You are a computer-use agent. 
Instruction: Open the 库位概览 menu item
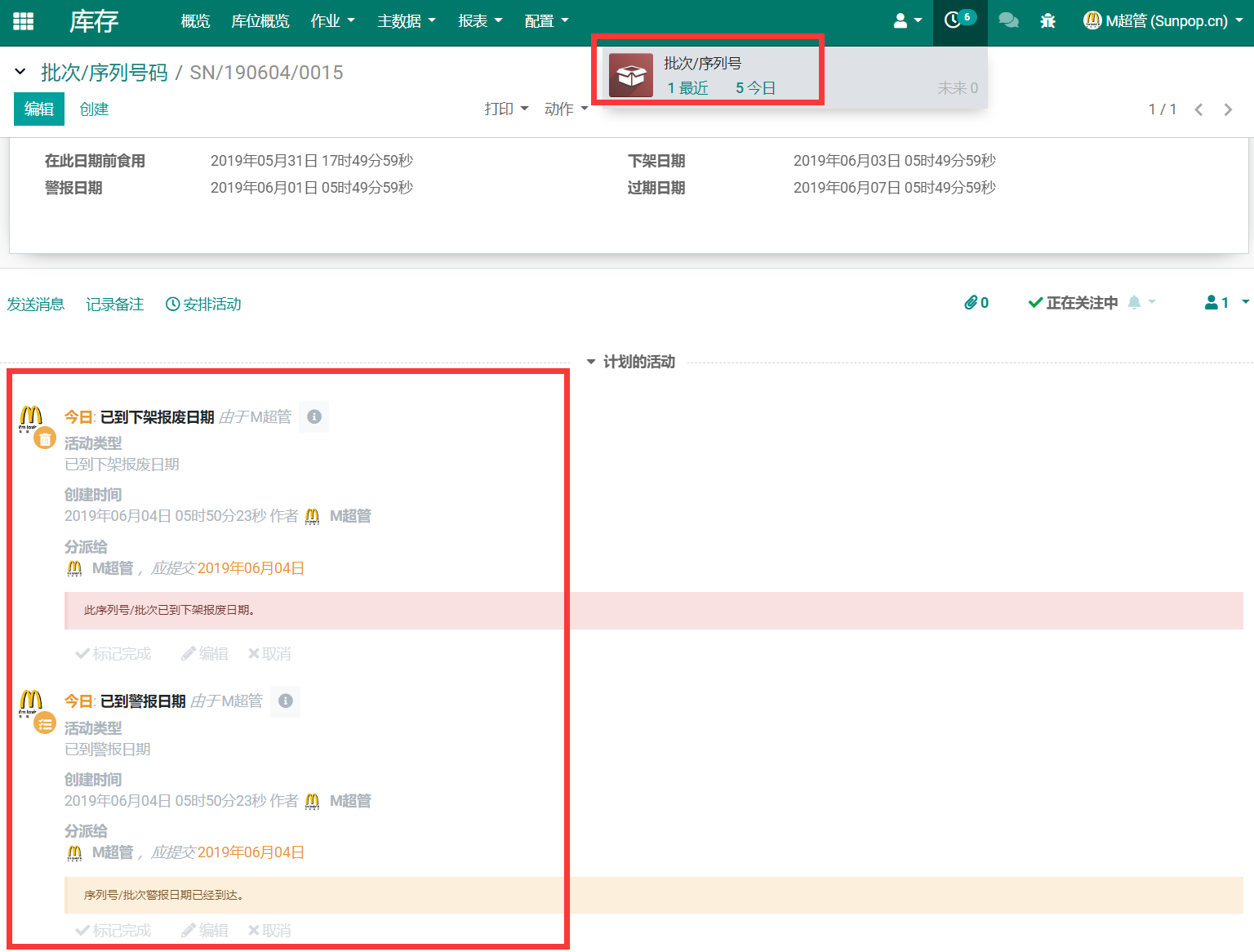260,21
